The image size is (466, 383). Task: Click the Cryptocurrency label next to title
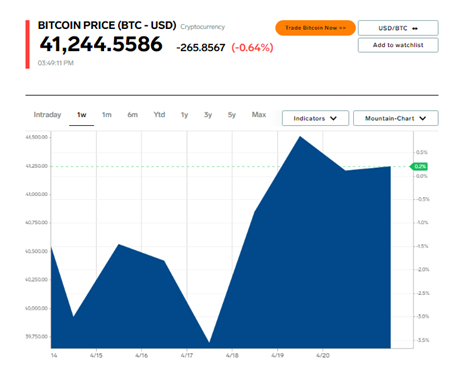[203, 27]
